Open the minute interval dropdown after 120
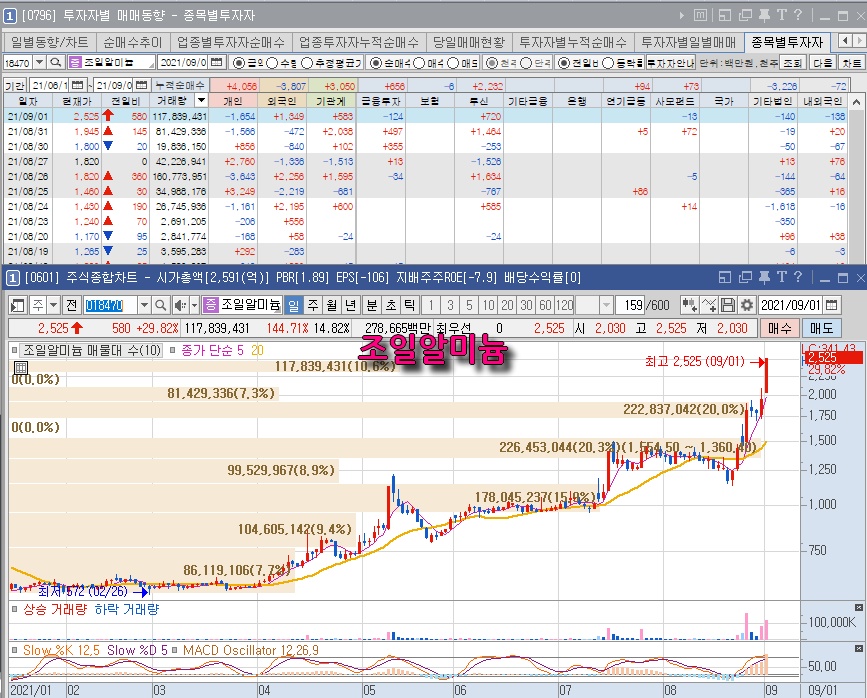Viewport: 867px width, 698px height. click(x=607, y=305)
